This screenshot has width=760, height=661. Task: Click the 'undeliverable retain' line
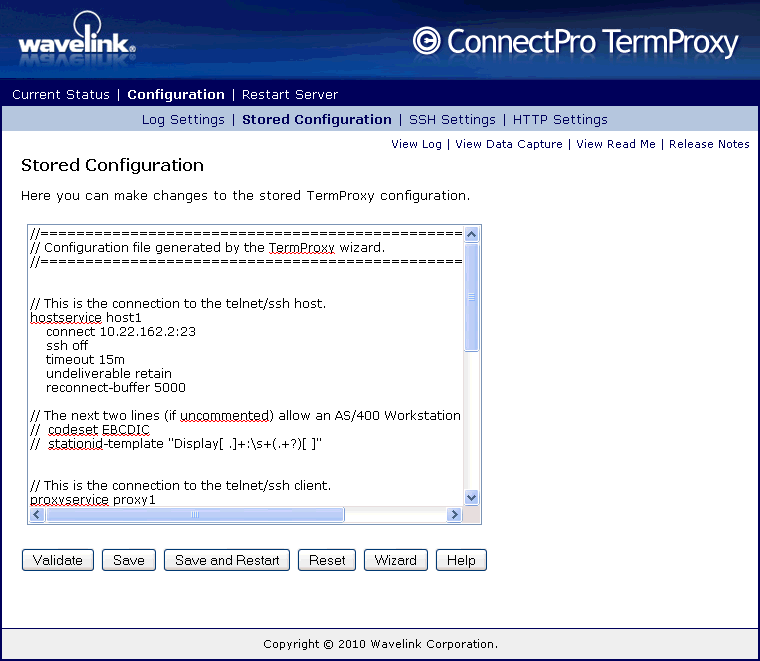tap(109, 374)
